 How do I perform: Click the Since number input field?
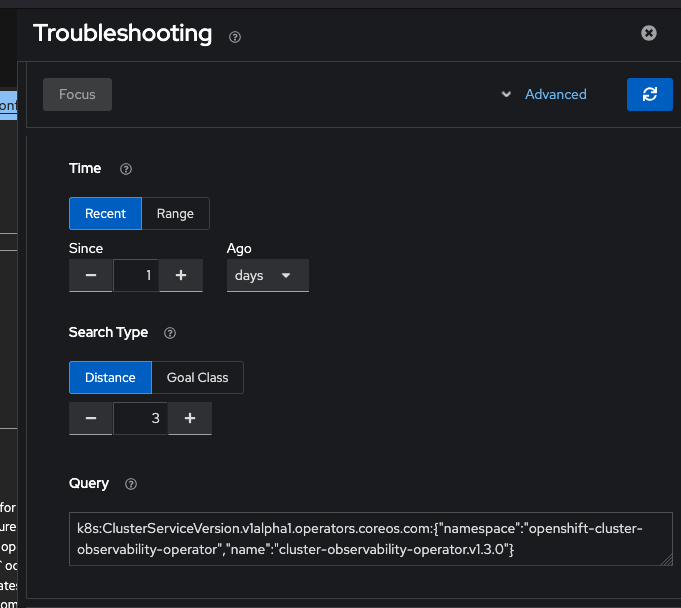point(137,275)
